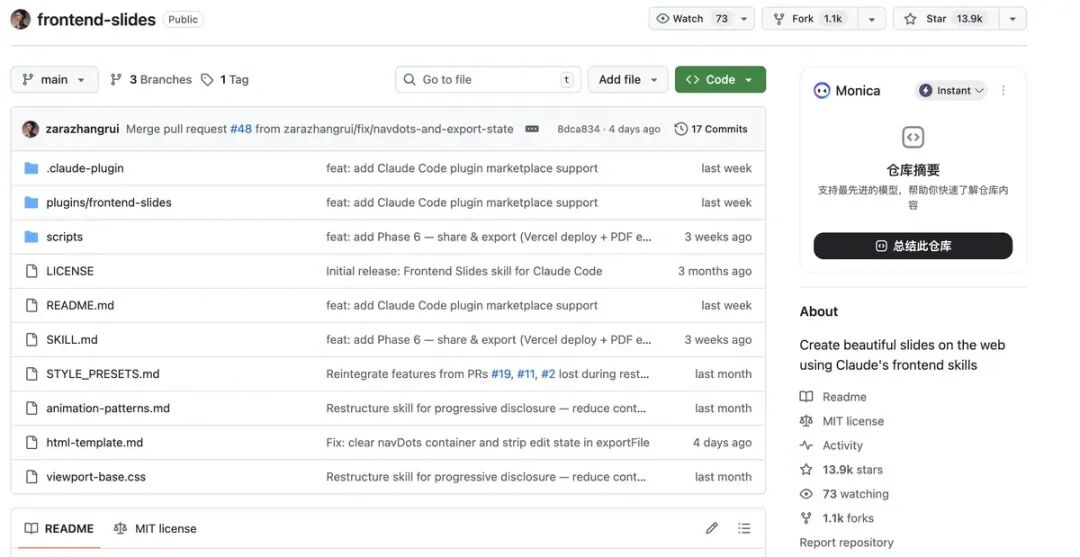This screenshot has height=557, width=1080.
Task: Click the README.md file icon
Action: click(x=31, y=305)
